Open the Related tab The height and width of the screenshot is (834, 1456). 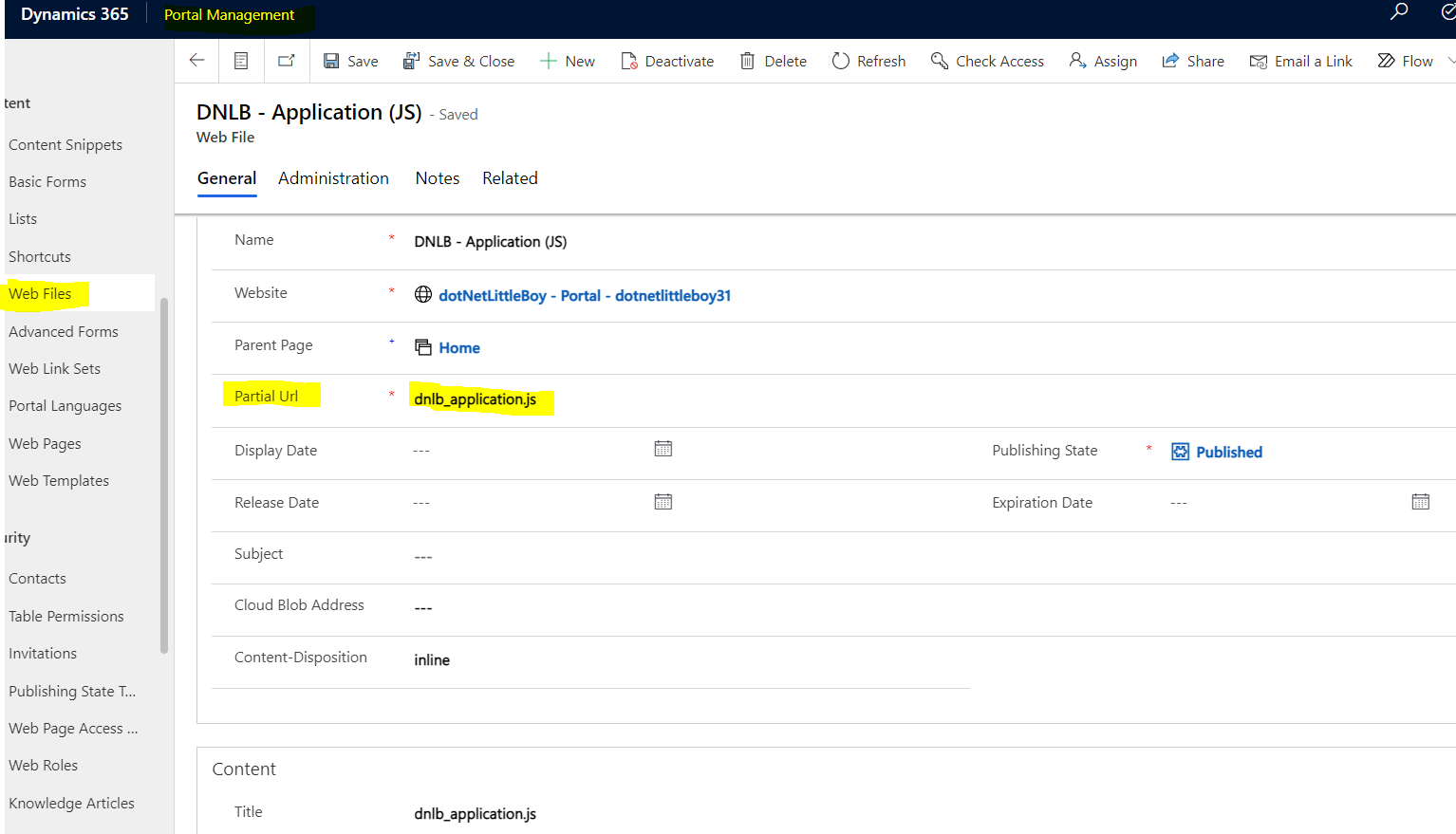click(510, 178)
